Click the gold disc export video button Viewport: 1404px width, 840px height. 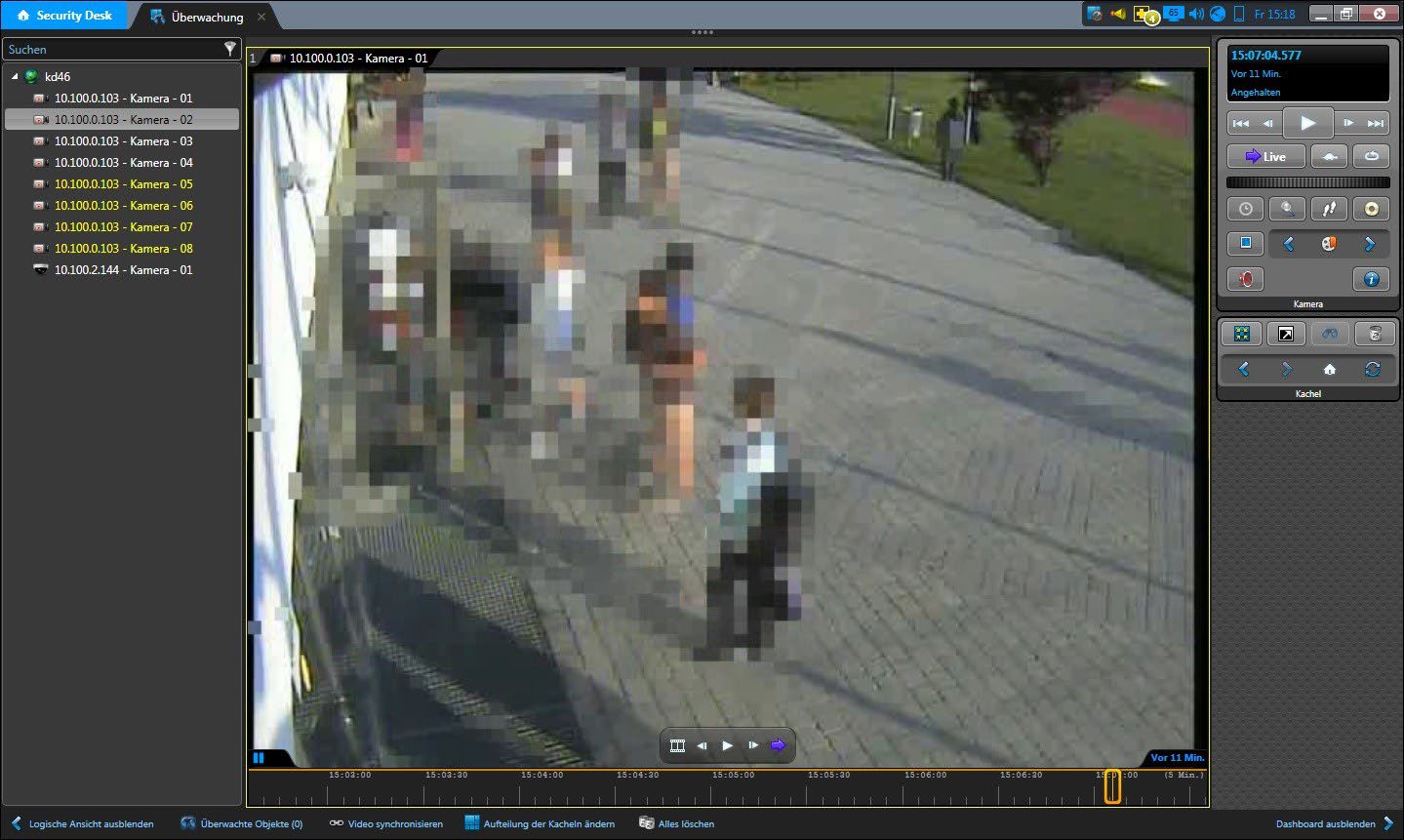click(x=1372, y=209)
